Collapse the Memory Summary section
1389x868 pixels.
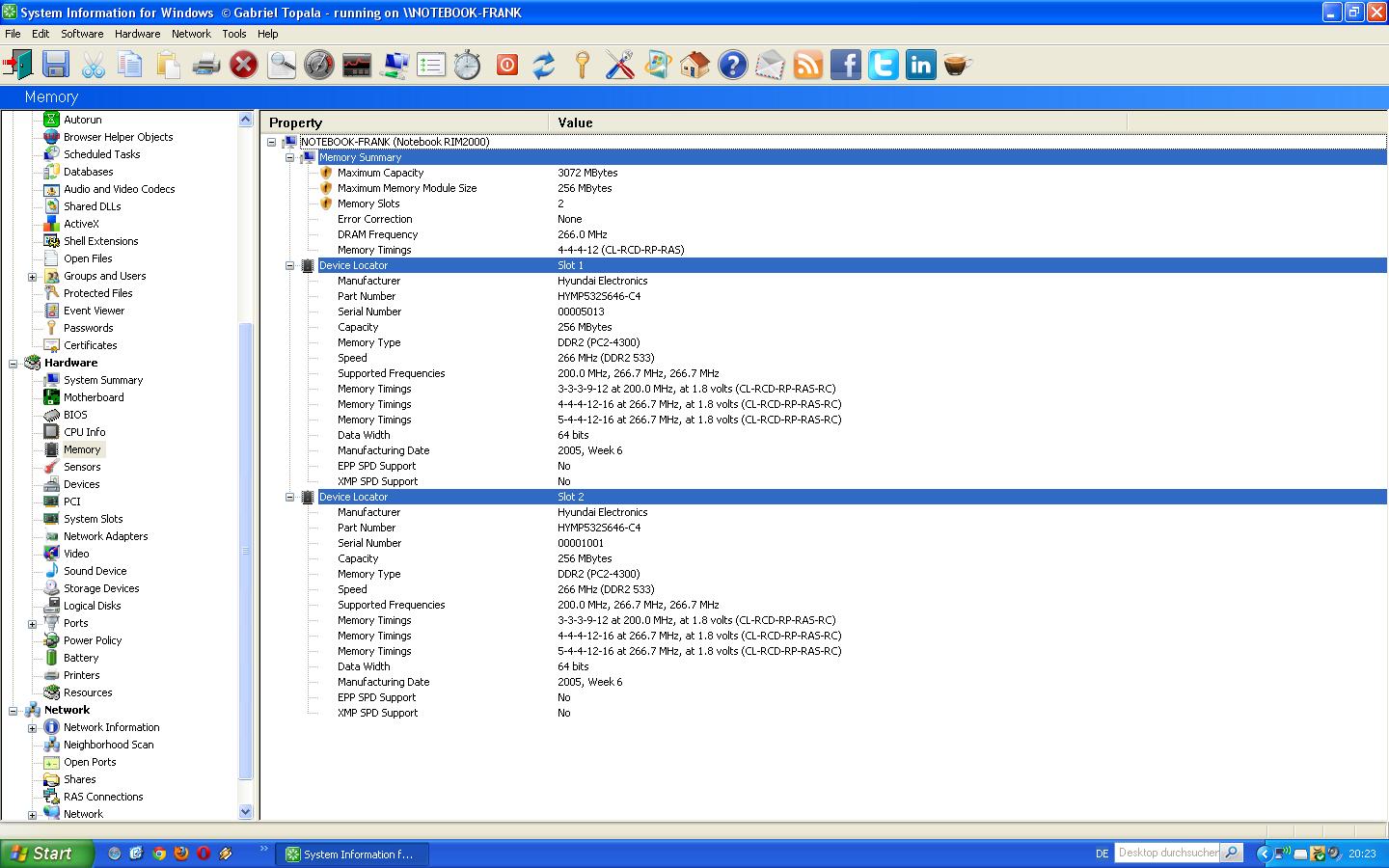pos(289,157)
